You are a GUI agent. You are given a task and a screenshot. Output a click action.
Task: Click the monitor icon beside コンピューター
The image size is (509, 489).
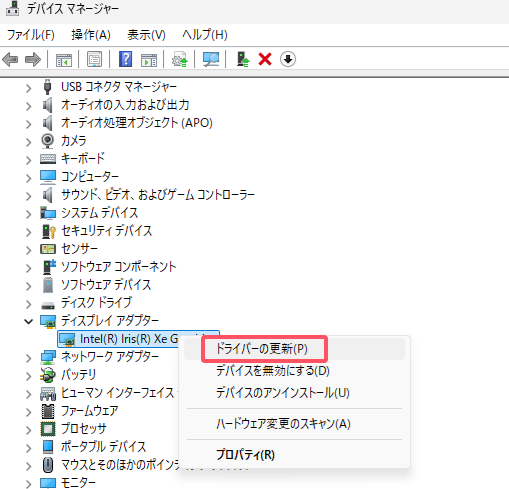48,177
